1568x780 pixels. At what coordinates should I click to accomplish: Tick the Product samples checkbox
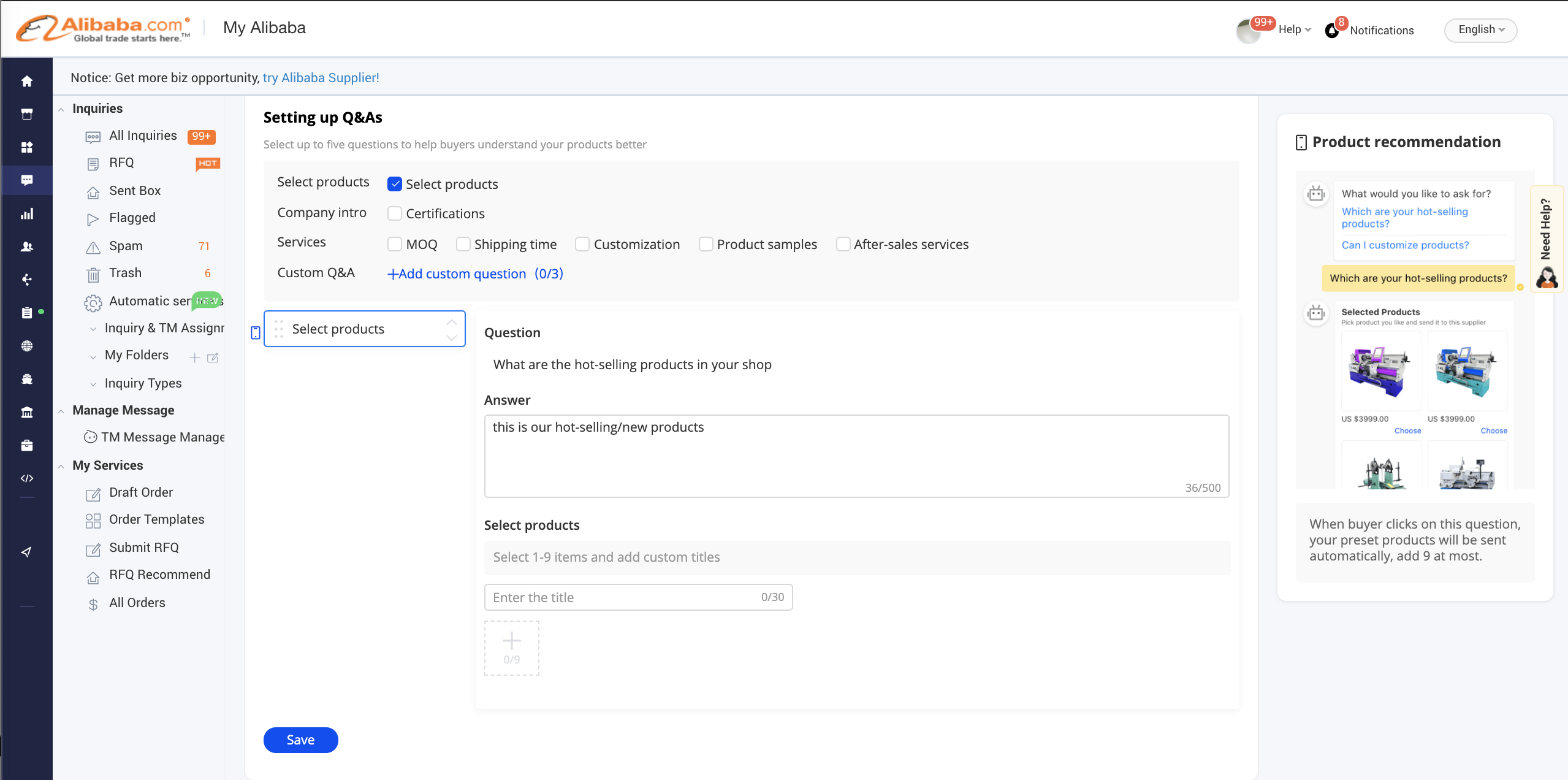(x=706, y=244)
